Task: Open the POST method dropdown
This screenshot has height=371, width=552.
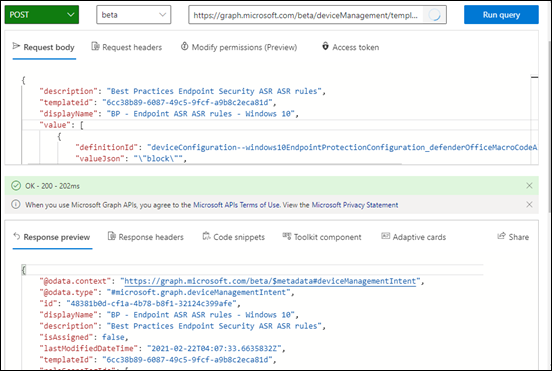Action: tap(42, 15)
